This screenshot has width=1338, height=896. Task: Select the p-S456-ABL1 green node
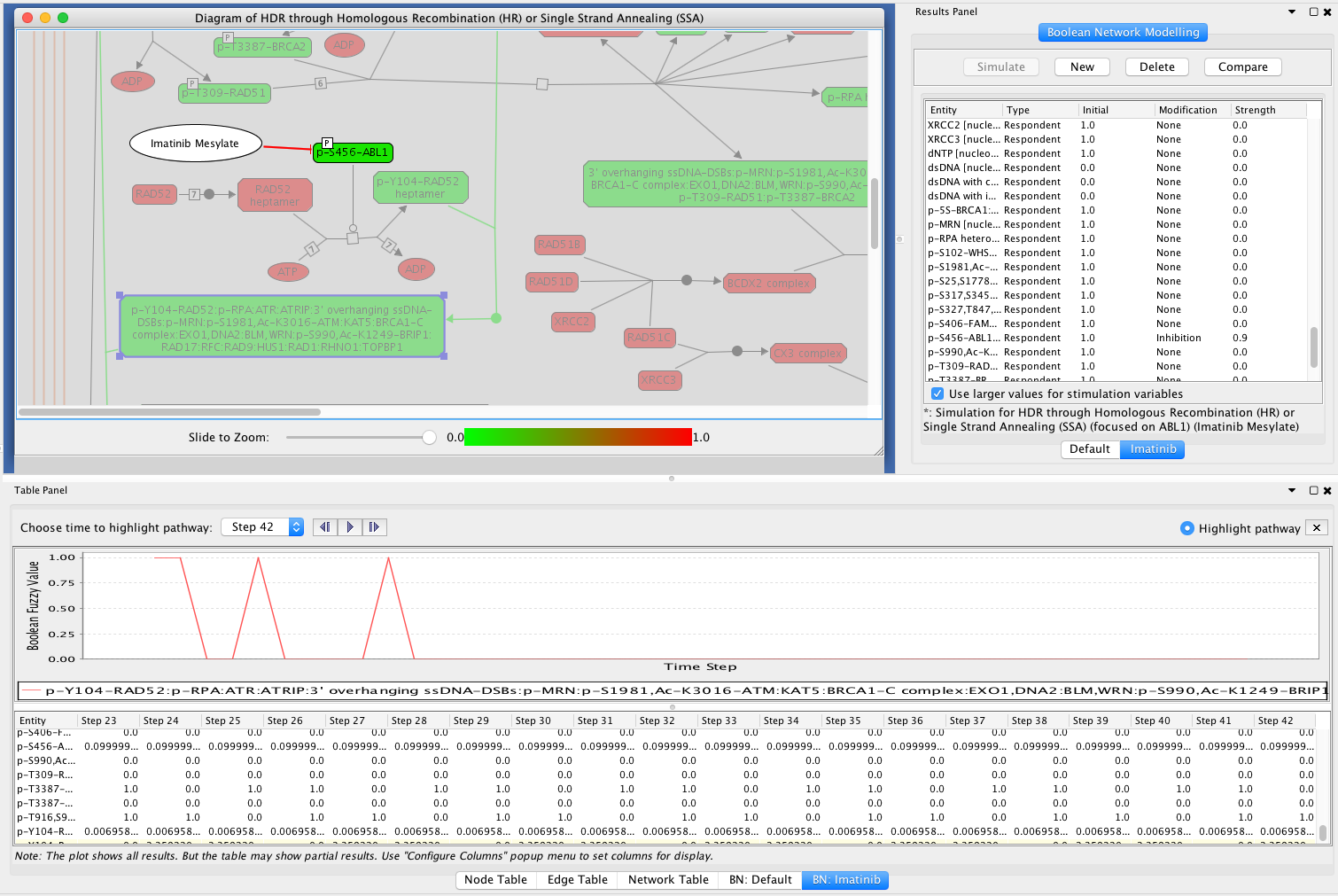pos(353,152)
